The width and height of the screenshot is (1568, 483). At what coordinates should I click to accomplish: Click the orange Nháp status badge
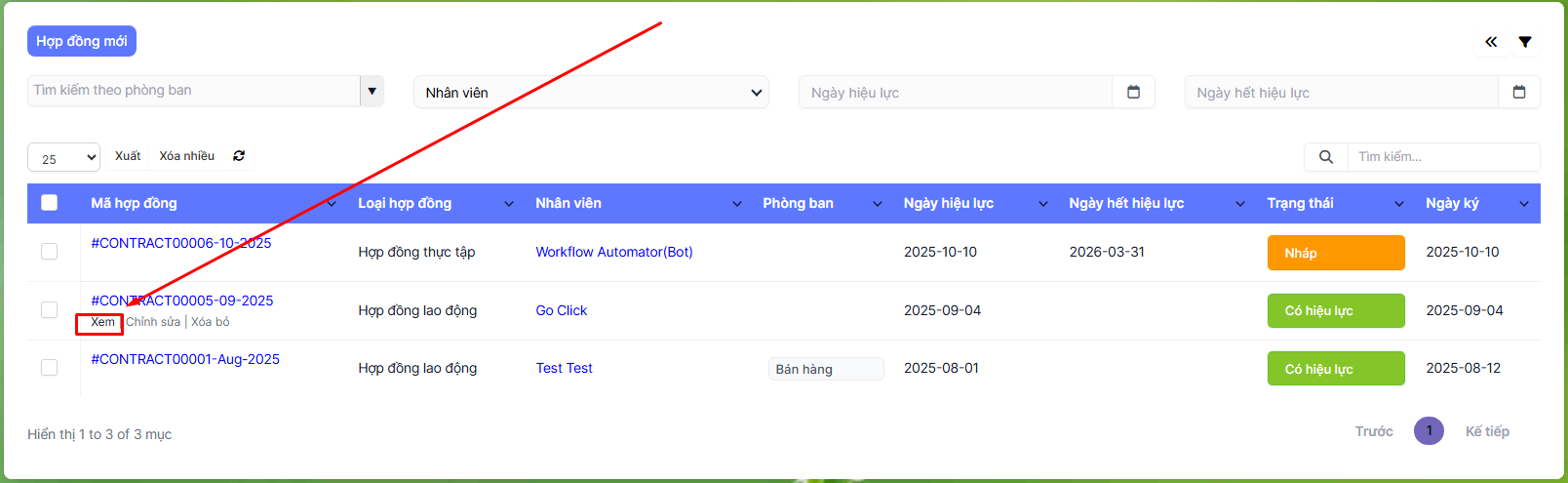click(1335, 253)
